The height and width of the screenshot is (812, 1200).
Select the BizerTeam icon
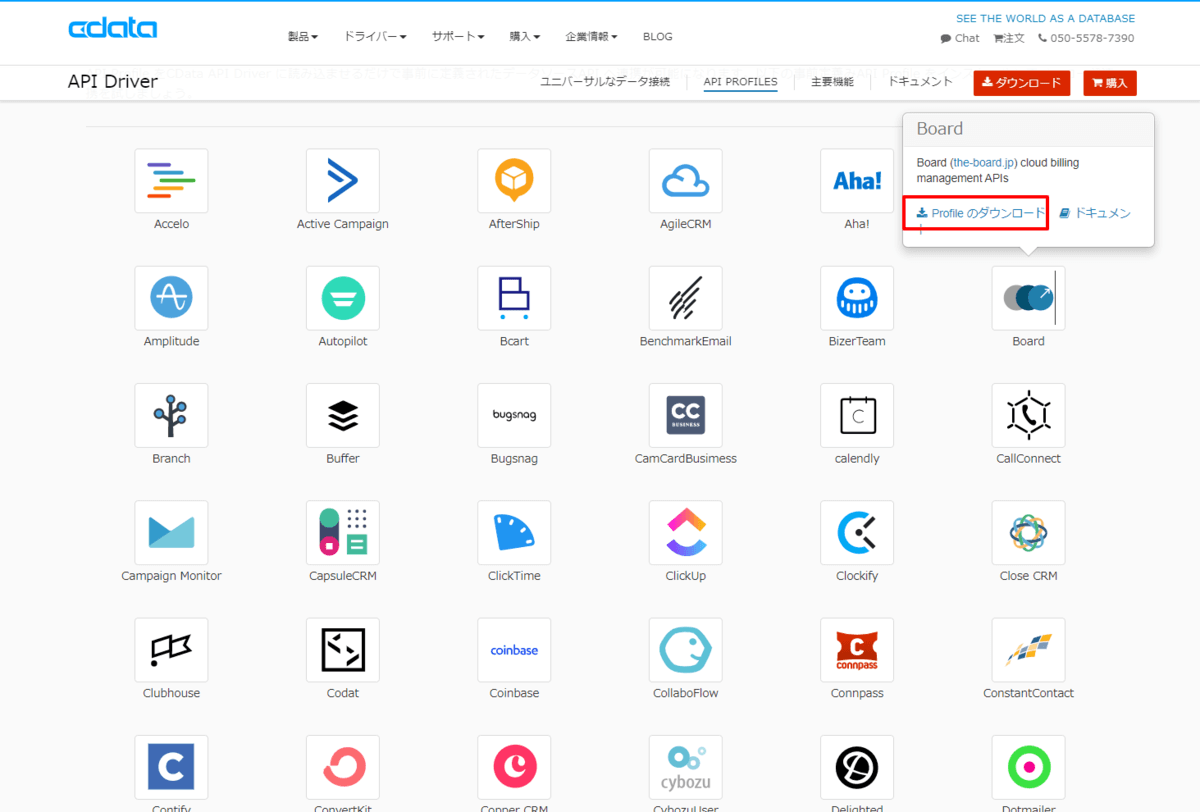[x=857, y=298]
